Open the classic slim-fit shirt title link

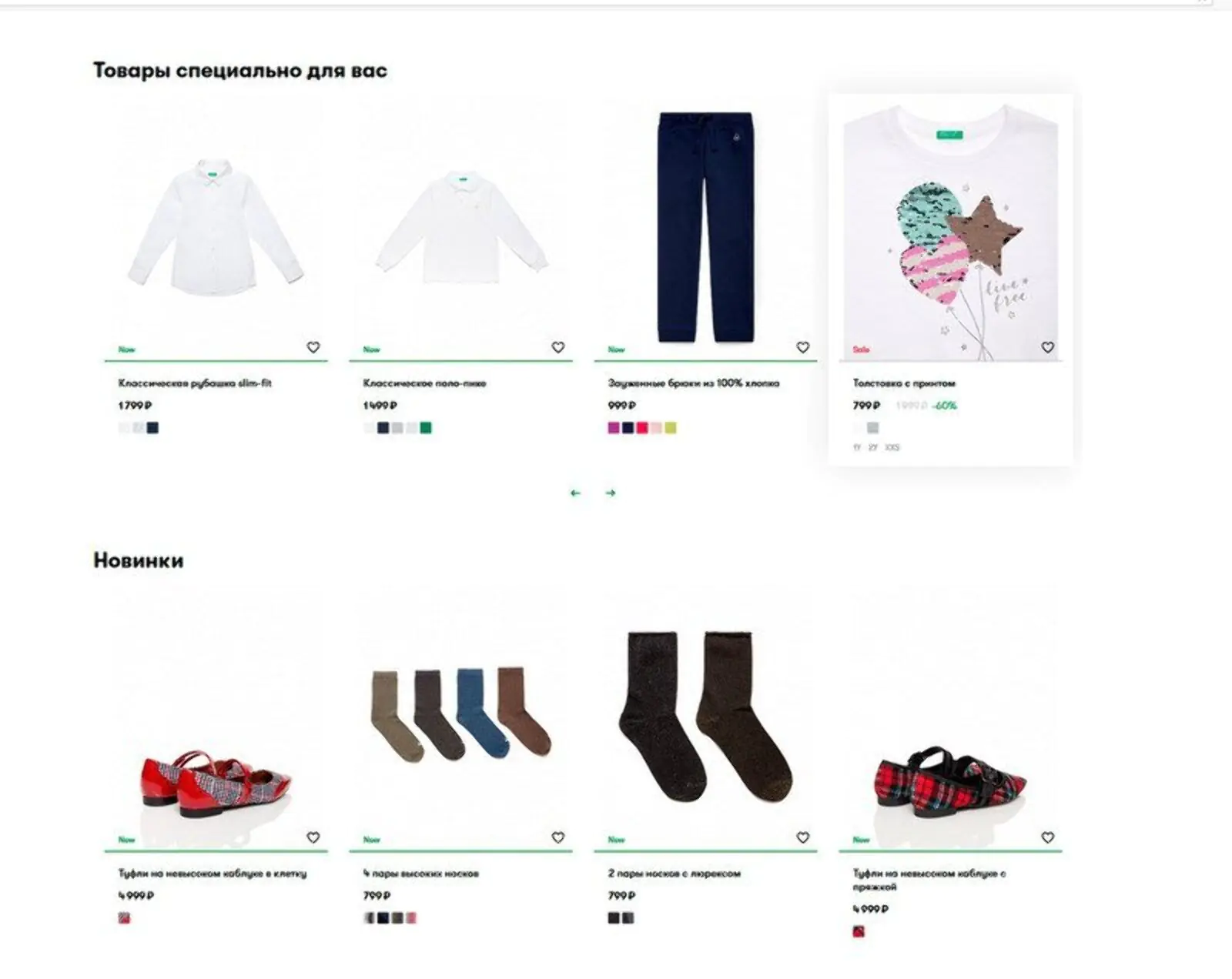[195, 383]
